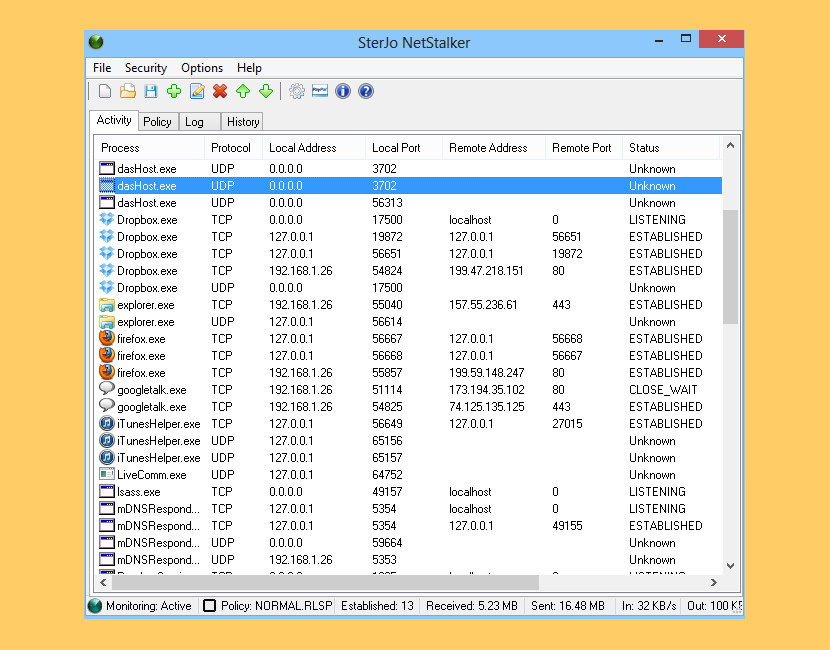Screen dimensions: 830x650
Task: Move rule up with green up arrow
Action: tap(243, 92)
